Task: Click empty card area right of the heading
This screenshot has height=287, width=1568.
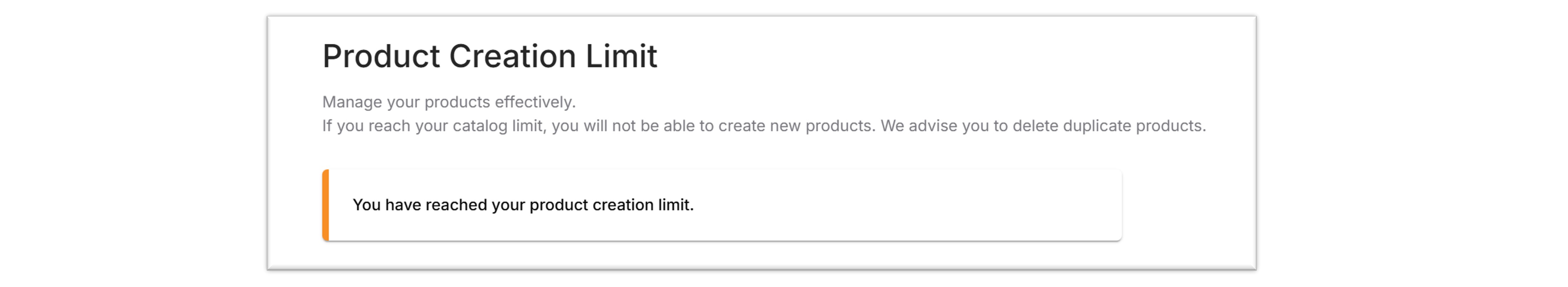Action: [944, 56]
